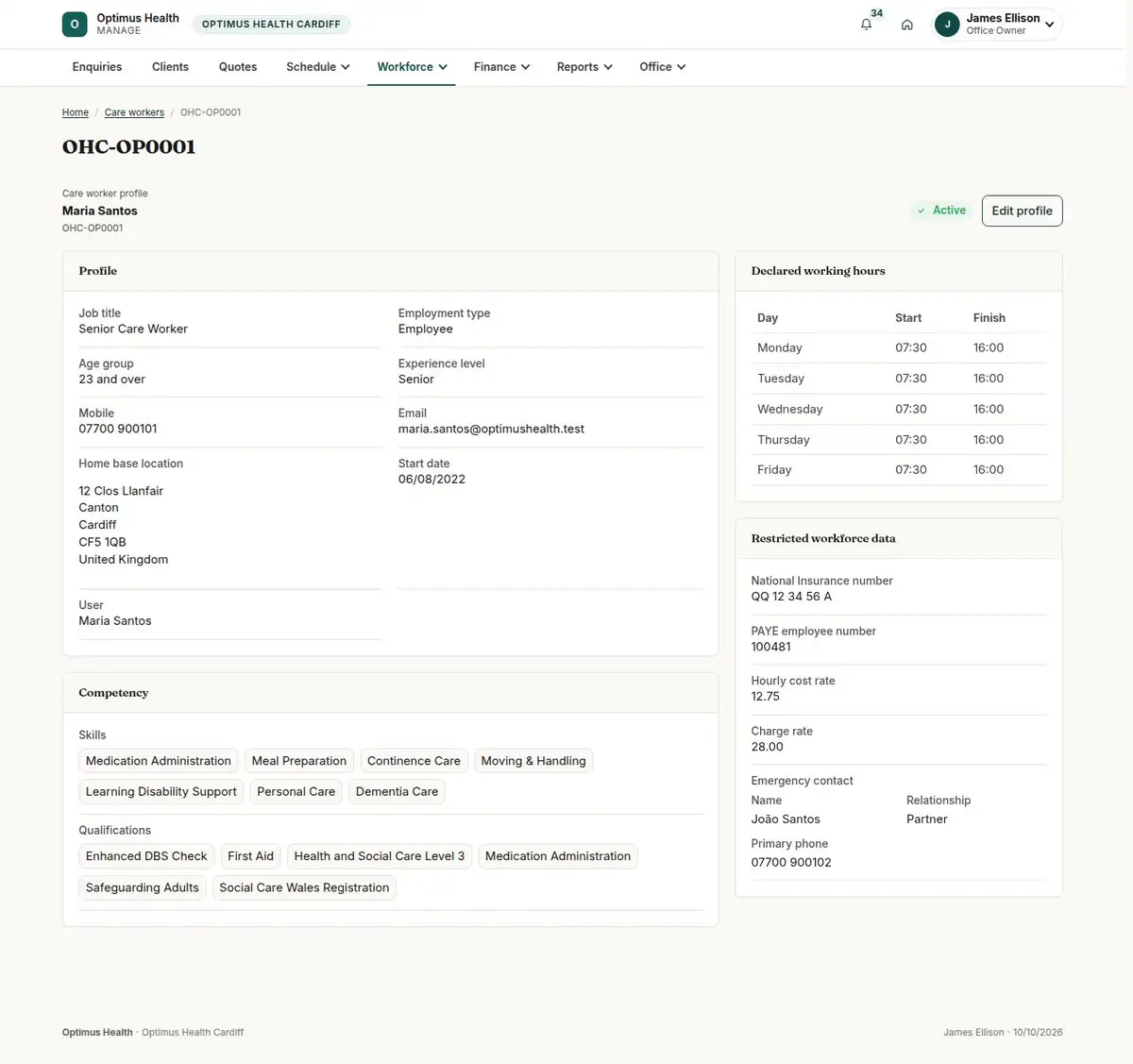Click the Active status badge
The height and width of the screenshot is (1064, 1133).
[x=941, y=211]
